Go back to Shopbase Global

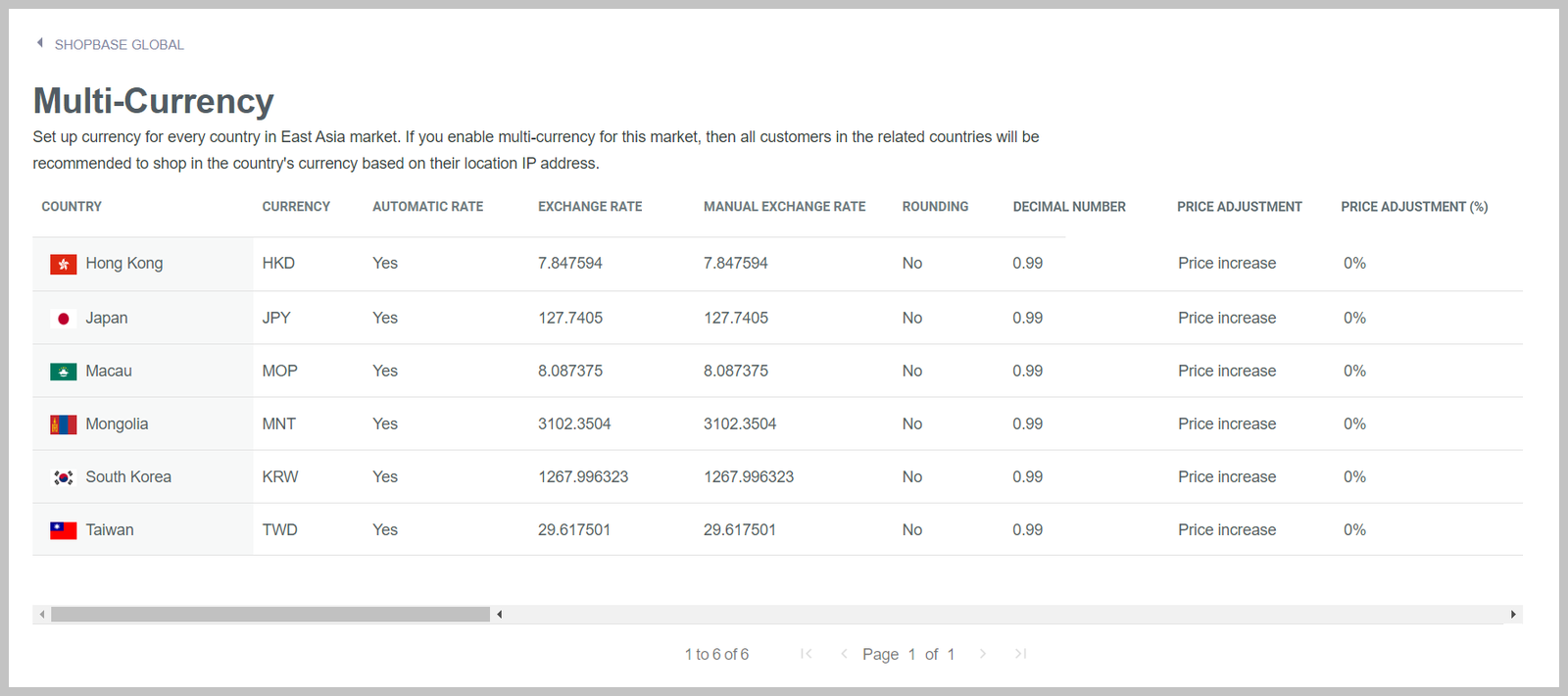coord(119,45)
